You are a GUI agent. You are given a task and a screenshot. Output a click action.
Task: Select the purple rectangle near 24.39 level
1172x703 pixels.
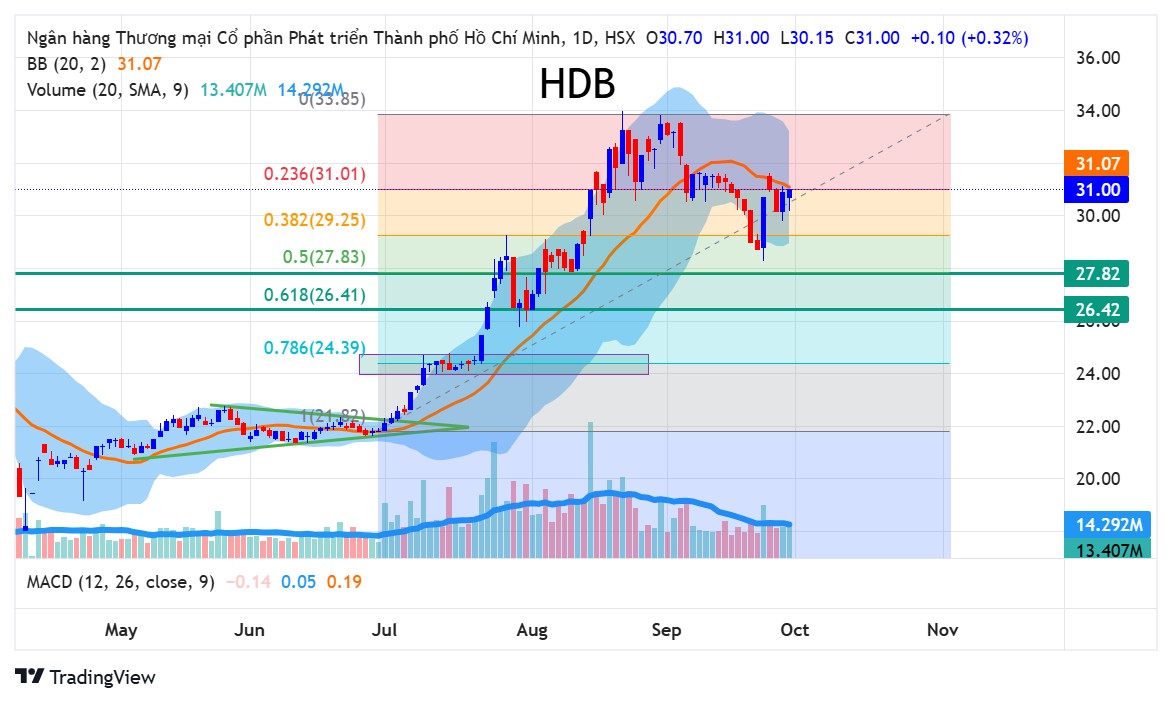click(x=504, y=364)
